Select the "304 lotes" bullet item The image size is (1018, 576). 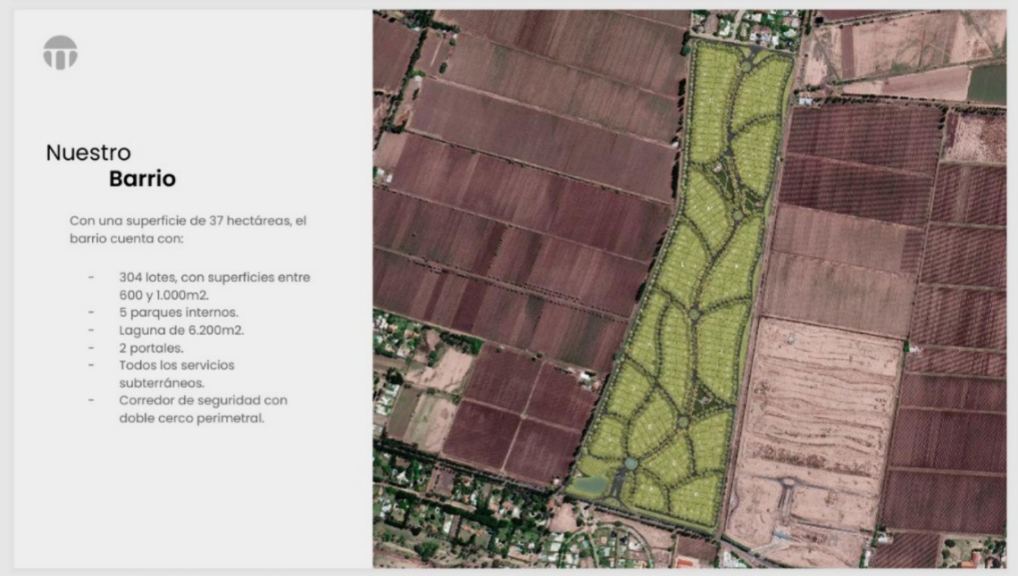tap(214, 286)
